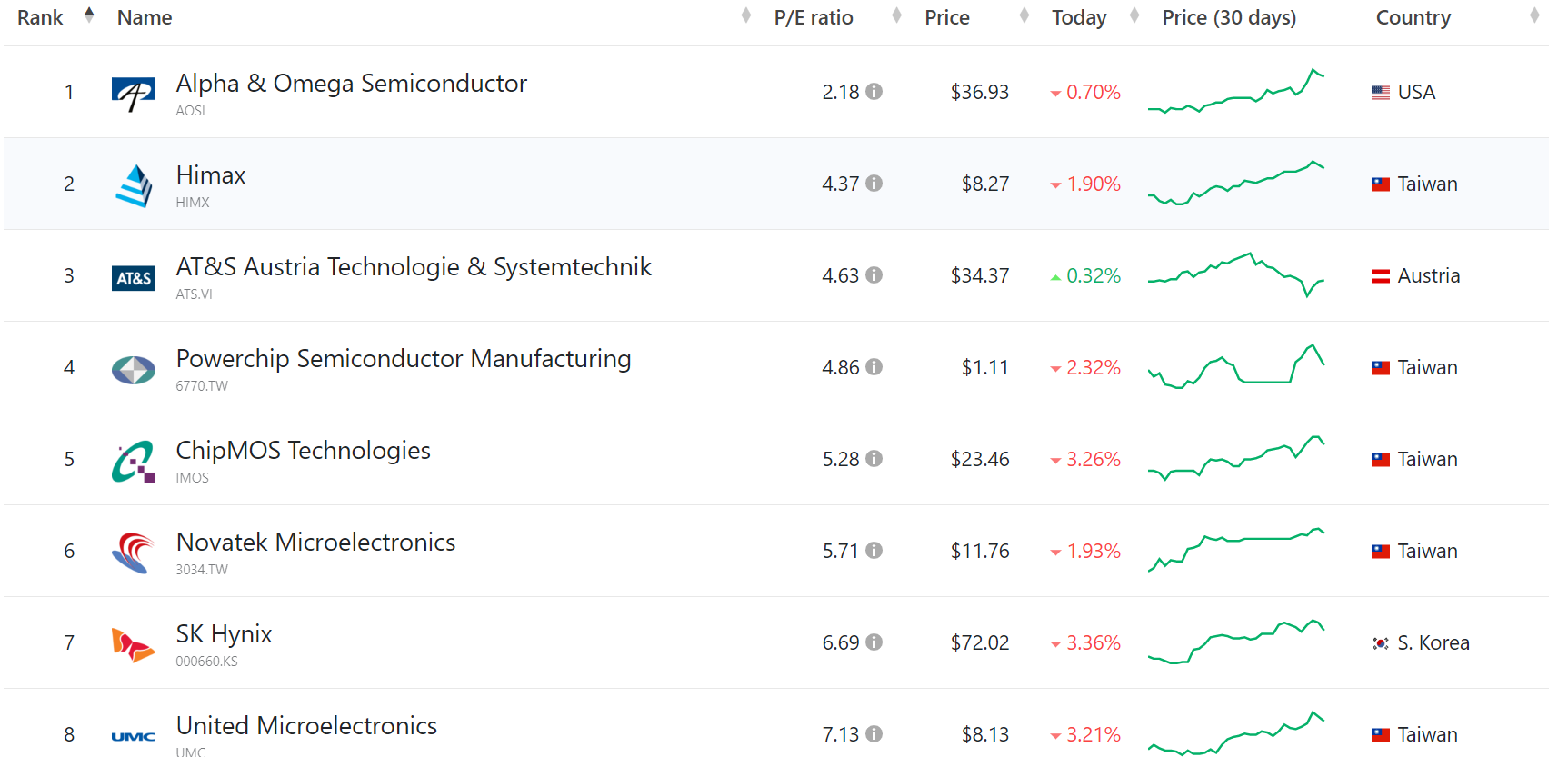Click the info icon beside Himax P/E ratio
The height and width of the screenshot is (757, 1568).
coord(874,182)
